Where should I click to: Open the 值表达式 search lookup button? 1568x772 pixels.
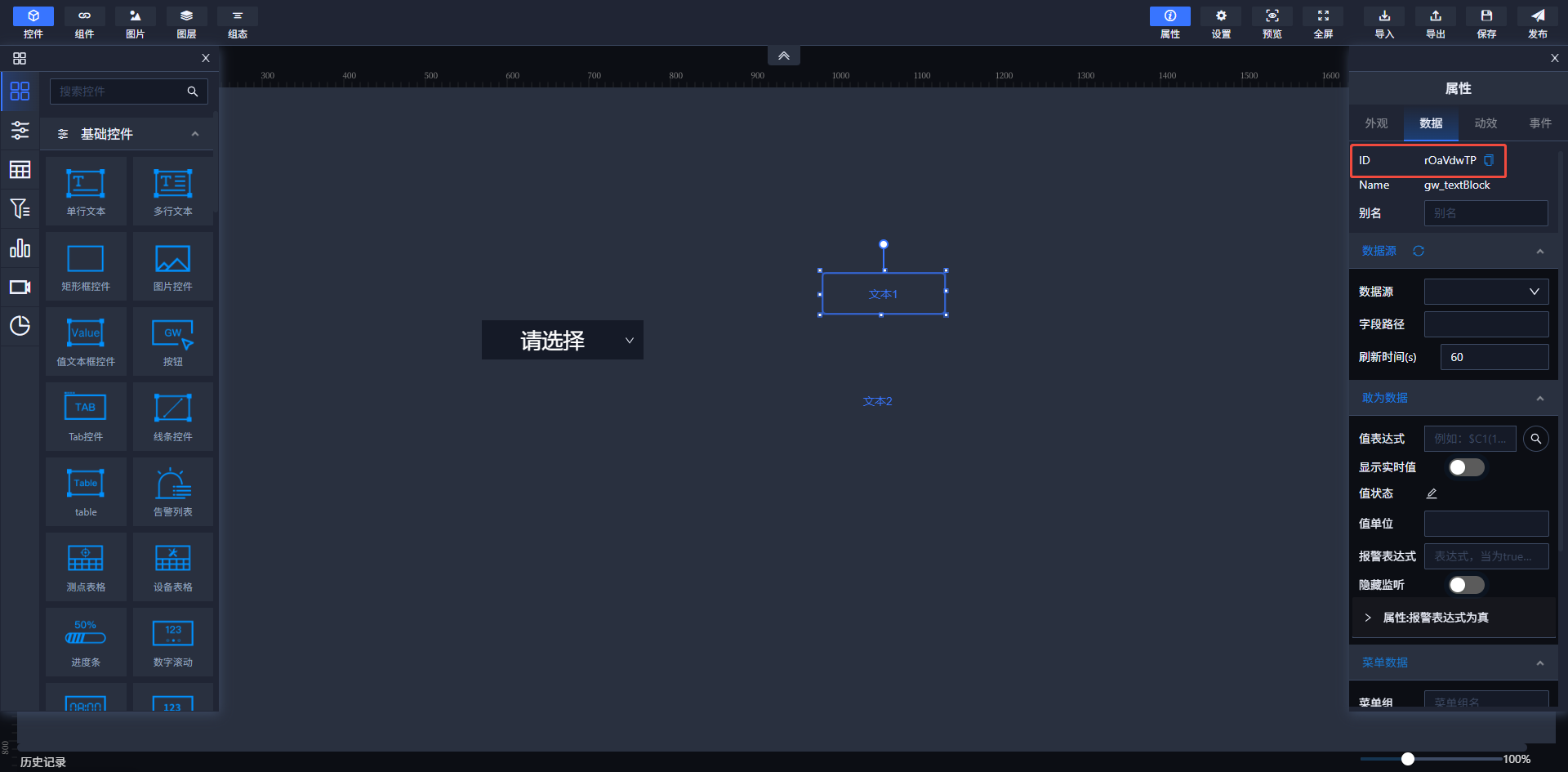(1536, 439)
